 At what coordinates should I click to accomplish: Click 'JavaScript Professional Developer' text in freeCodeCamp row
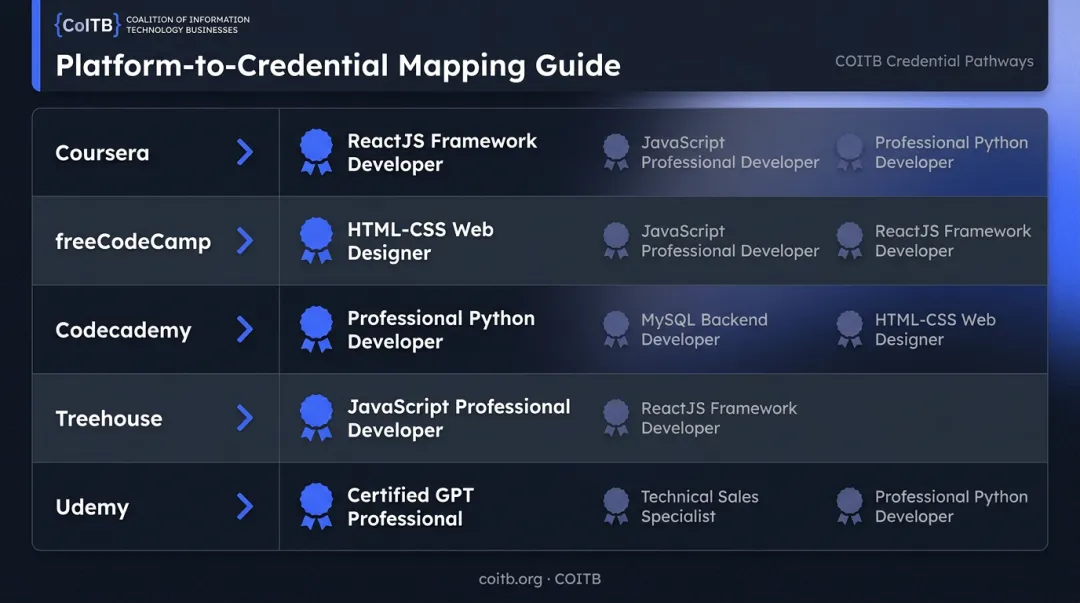coord(730,241)
